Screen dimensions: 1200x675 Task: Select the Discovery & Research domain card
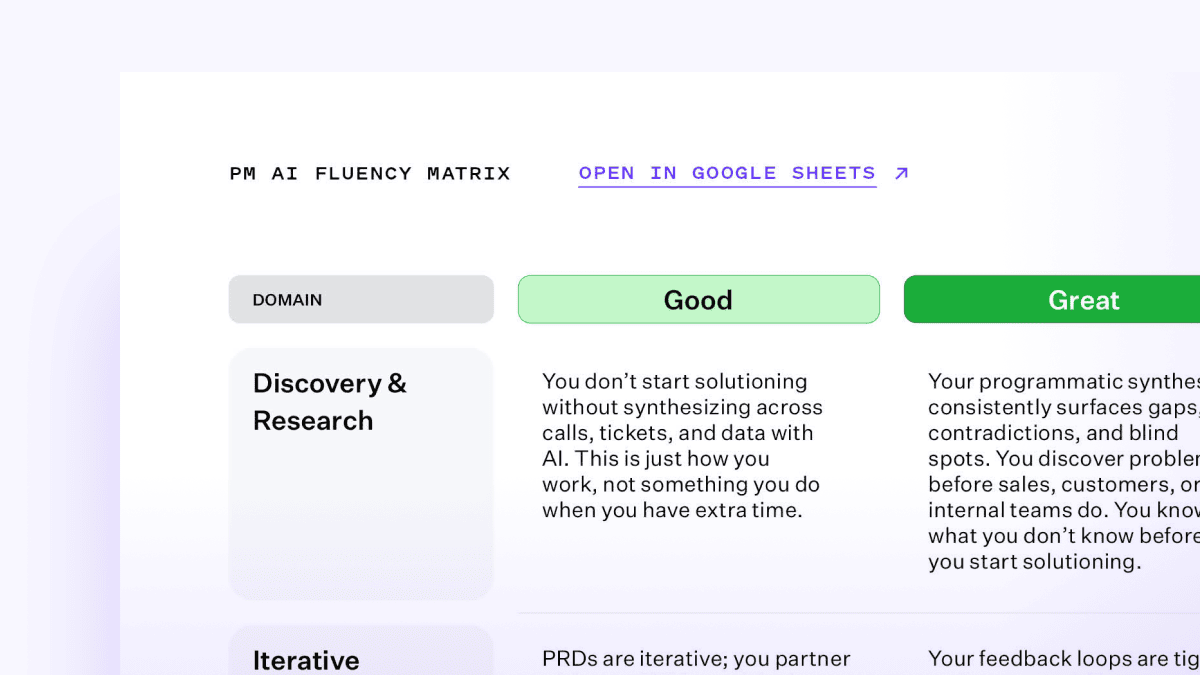click(361, 474)
